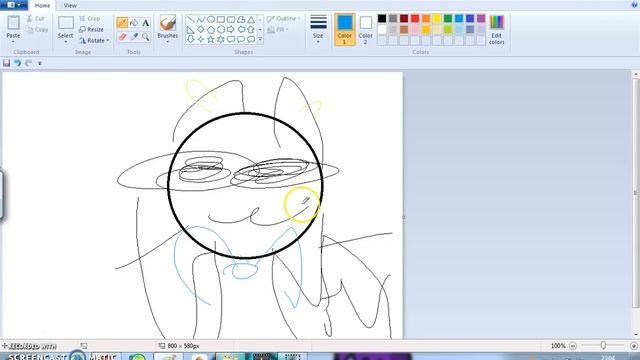Choose the Left arrow shape

coord(241,29)
